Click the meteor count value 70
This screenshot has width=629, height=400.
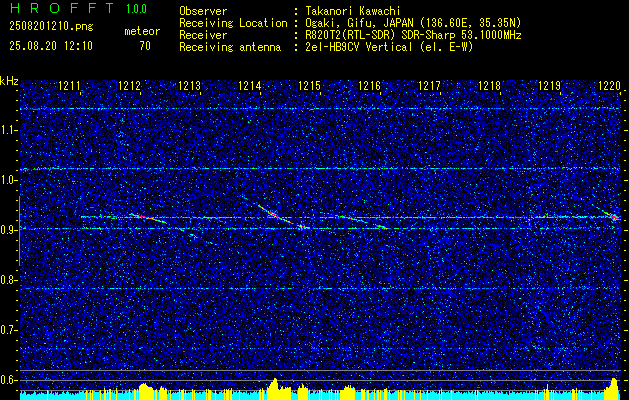(x=145, y=46)
